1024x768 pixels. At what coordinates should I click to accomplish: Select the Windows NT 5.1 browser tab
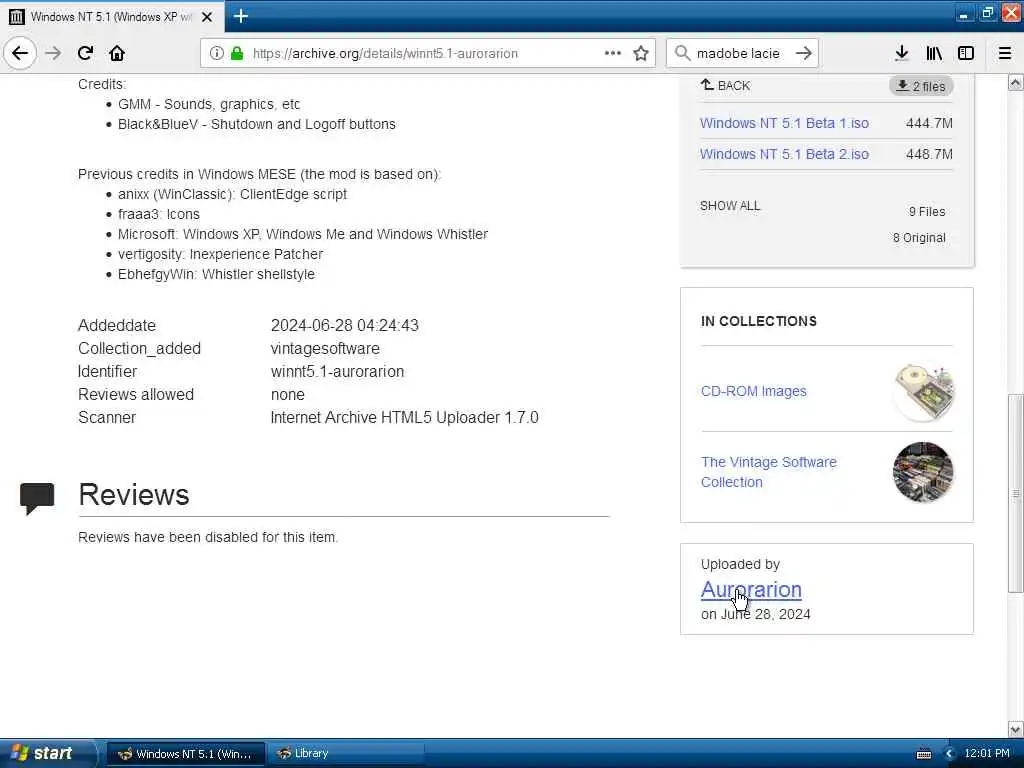(112, 17)
